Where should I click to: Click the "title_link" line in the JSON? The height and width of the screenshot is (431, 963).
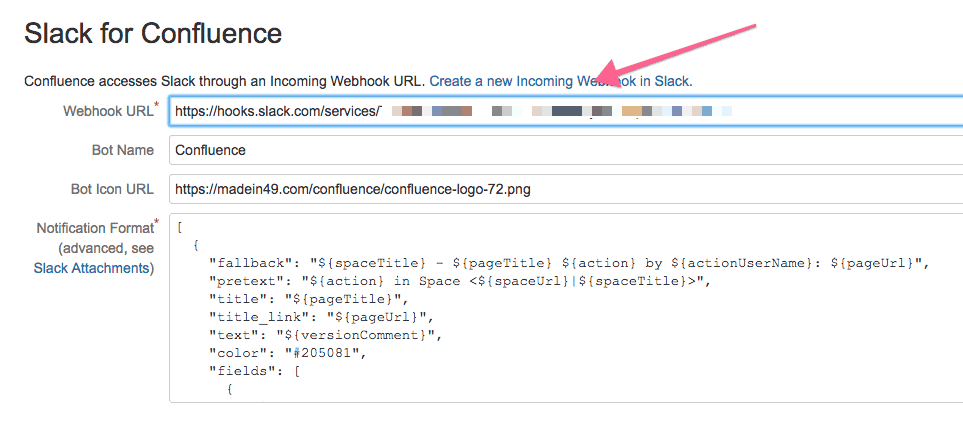click(322, 317)
